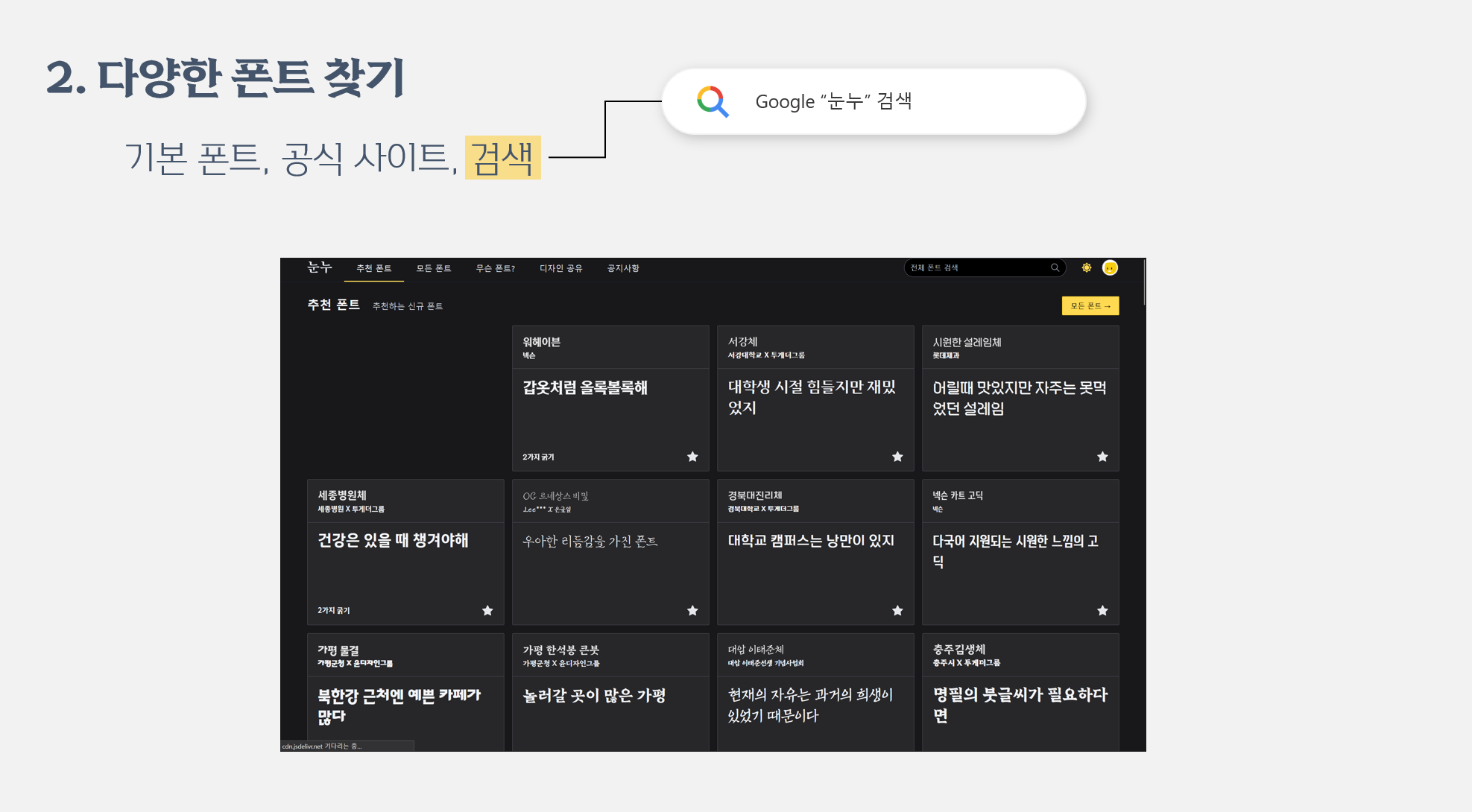Open the 모든 폰트 tab
This screenshot has width=1472, height=812.
tap(434, 268)
